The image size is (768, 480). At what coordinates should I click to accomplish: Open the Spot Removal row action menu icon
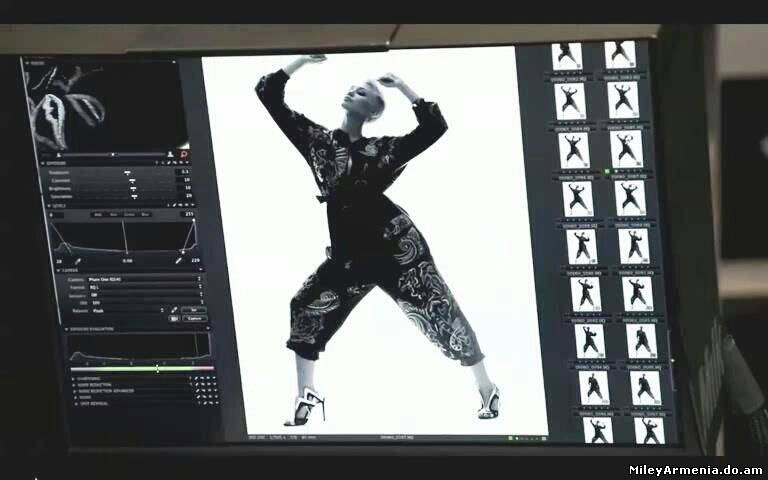[217, 403]
